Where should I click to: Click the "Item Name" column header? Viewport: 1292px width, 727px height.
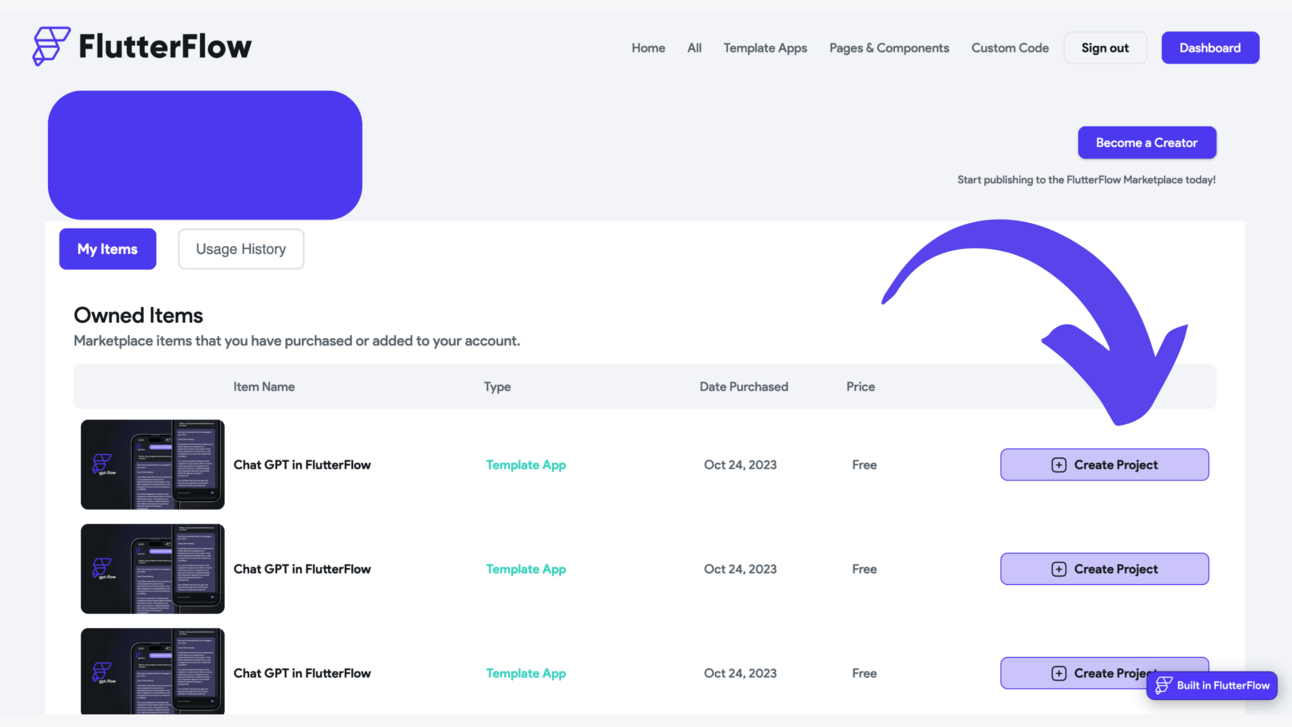[264, 387]
